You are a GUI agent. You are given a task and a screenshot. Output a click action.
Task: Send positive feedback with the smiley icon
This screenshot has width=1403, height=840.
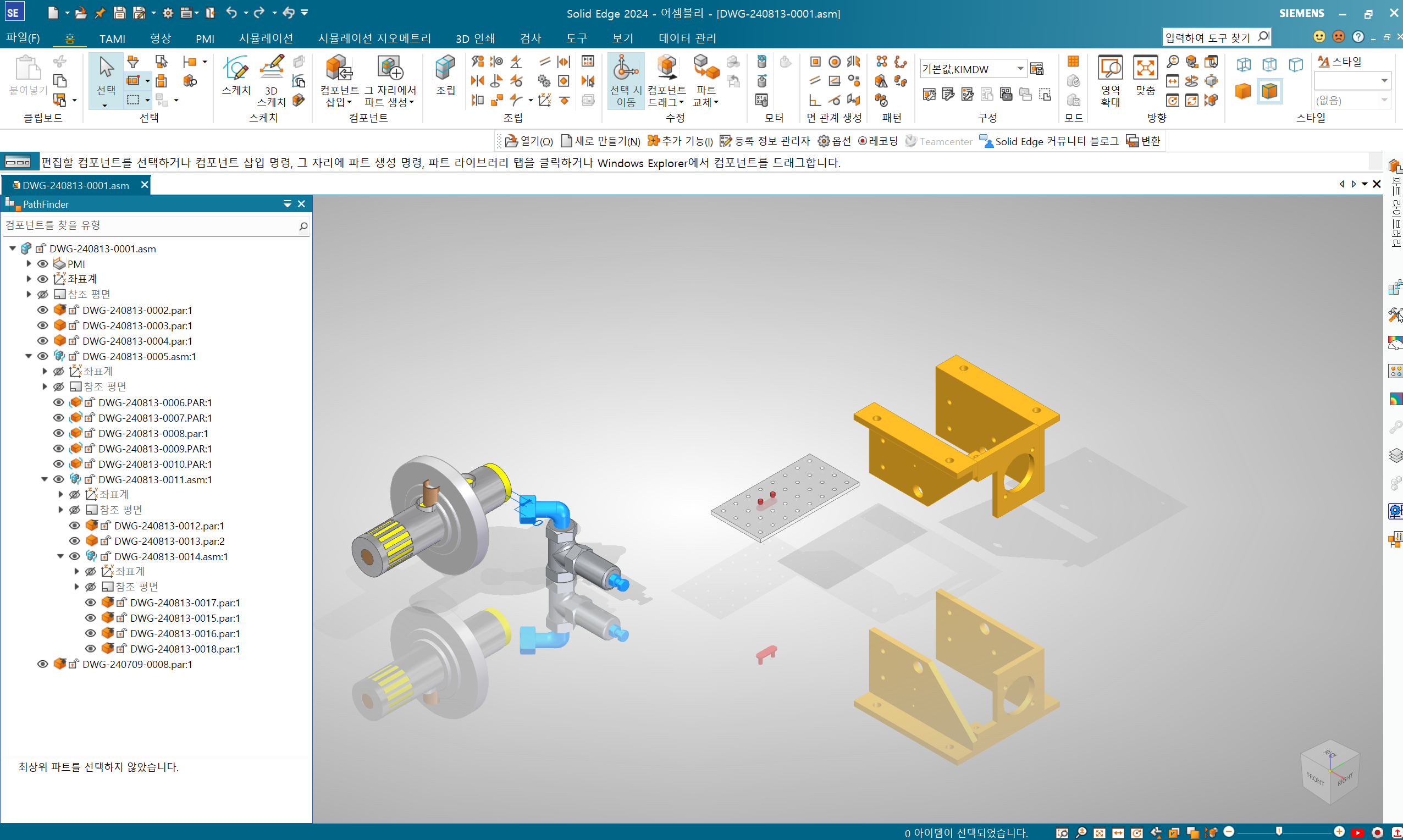click(1319, 37)
